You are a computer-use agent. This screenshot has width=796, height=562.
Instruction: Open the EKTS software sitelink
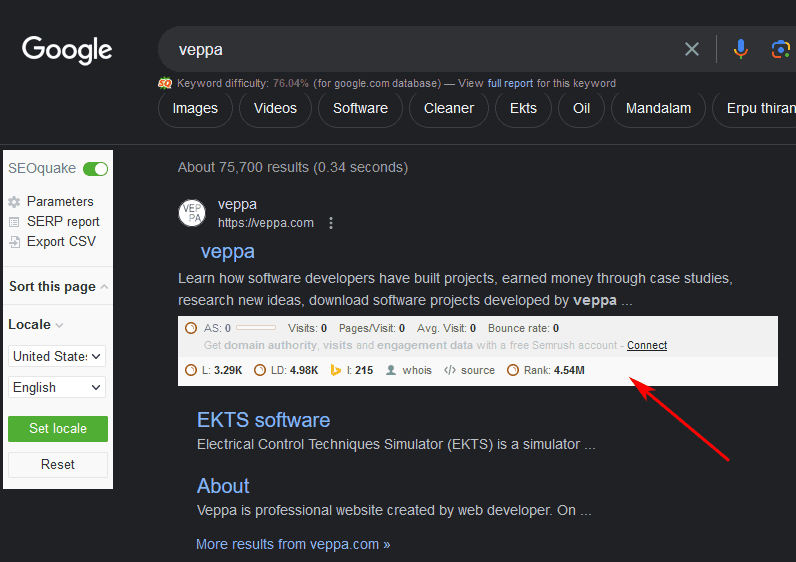263,420
